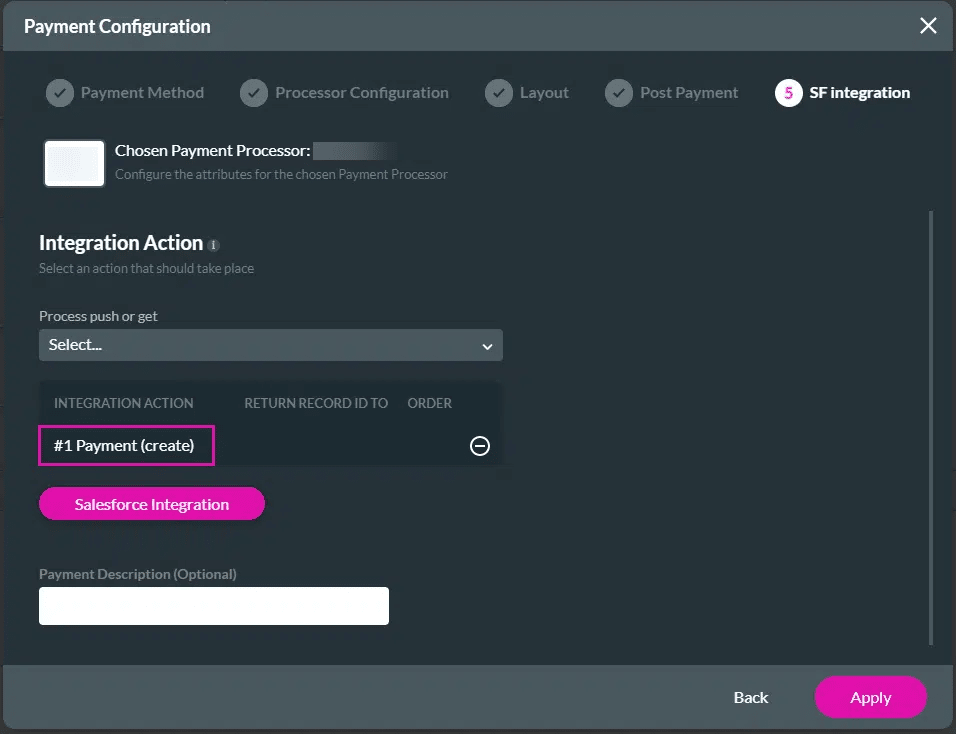Click the checkmark on Payment Method step
Screen dimensions: 956x740
pos(59,92)
